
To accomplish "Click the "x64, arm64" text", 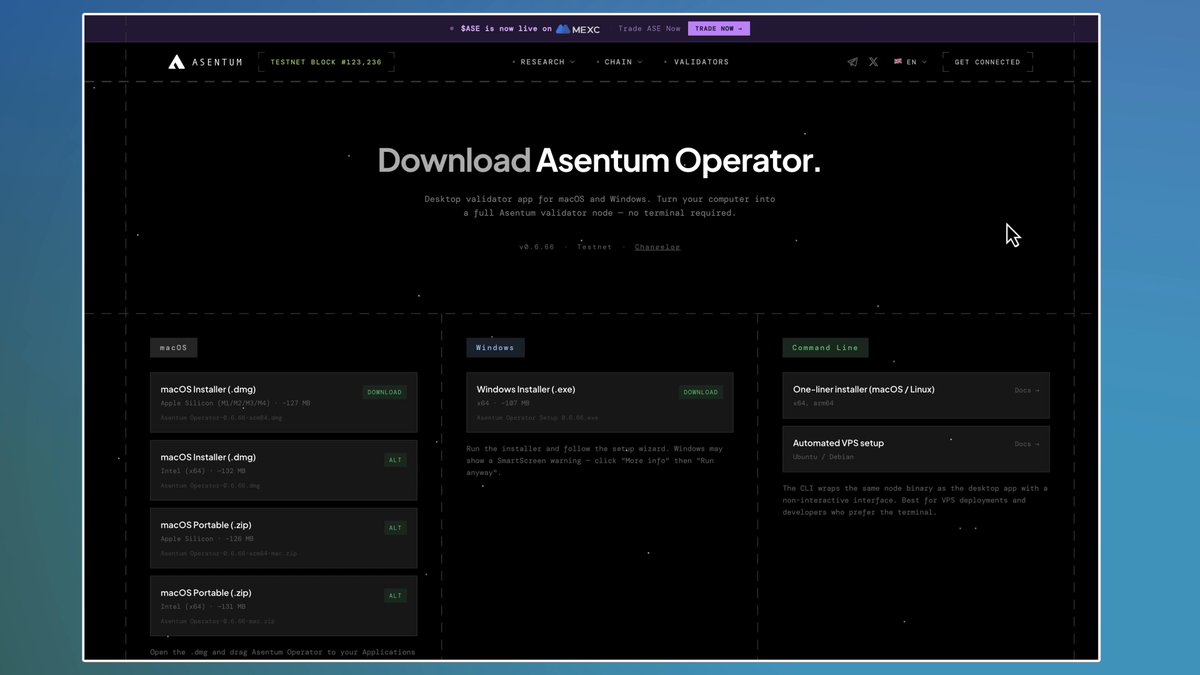I will [x=814, y=403].
